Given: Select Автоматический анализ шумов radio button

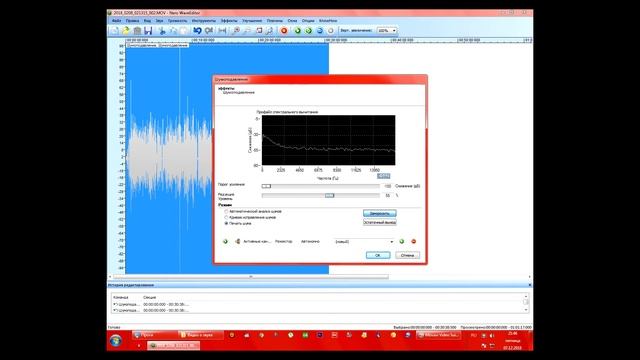Looking at the screenshot, I should tap(226, 212).
